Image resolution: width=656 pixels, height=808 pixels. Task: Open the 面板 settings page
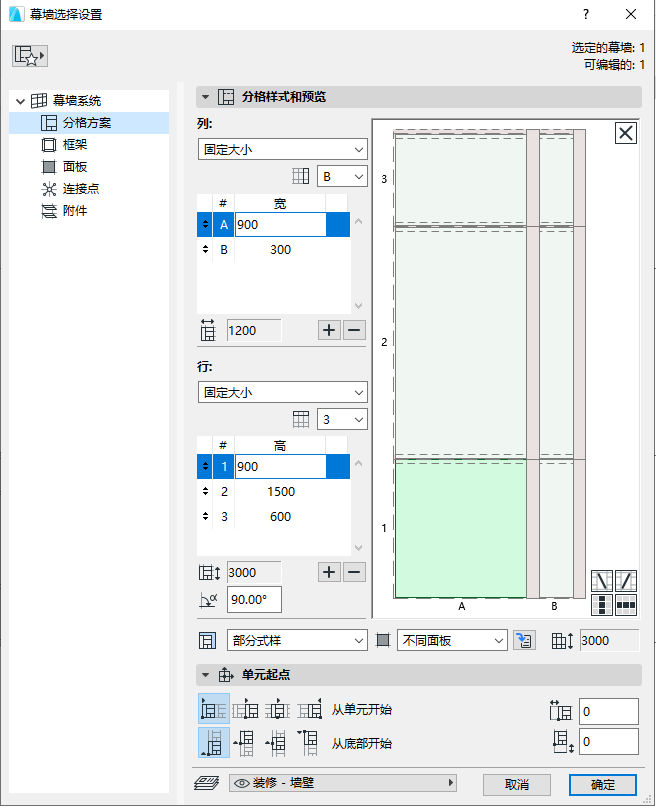tap(75, 167)
